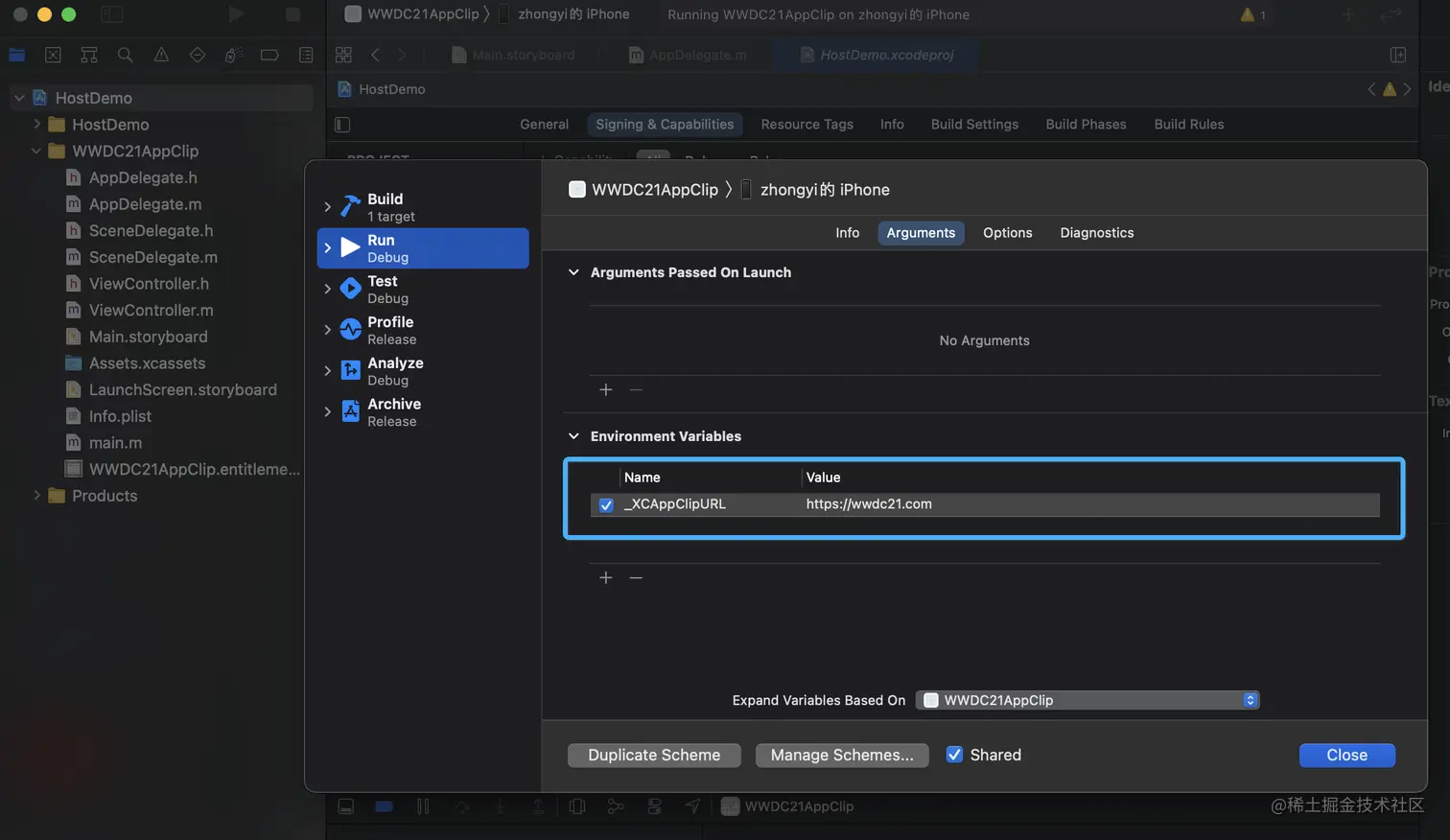This screenshot has height=840, width=1450.
Task: Toggle the Shared scheme checkbox
Action: point(954,755)
